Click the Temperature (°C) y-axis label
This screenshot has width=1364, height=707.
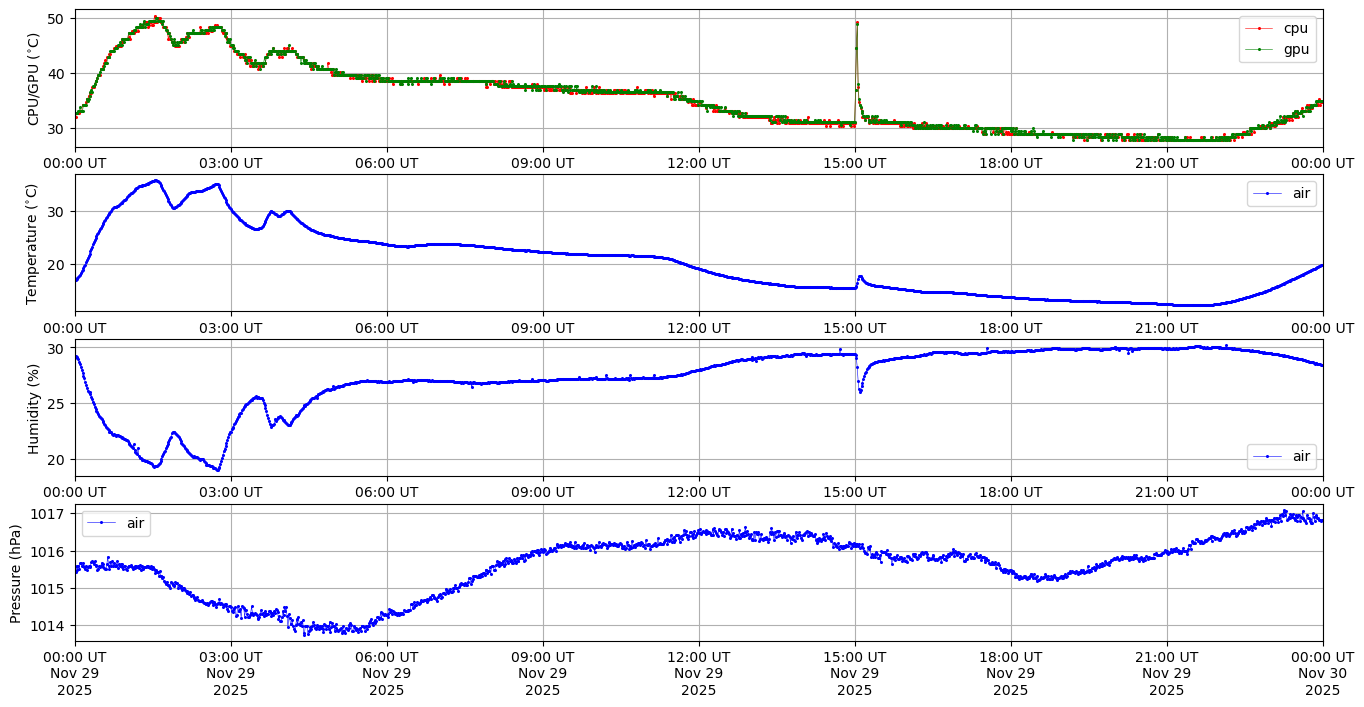click(34, 243)
